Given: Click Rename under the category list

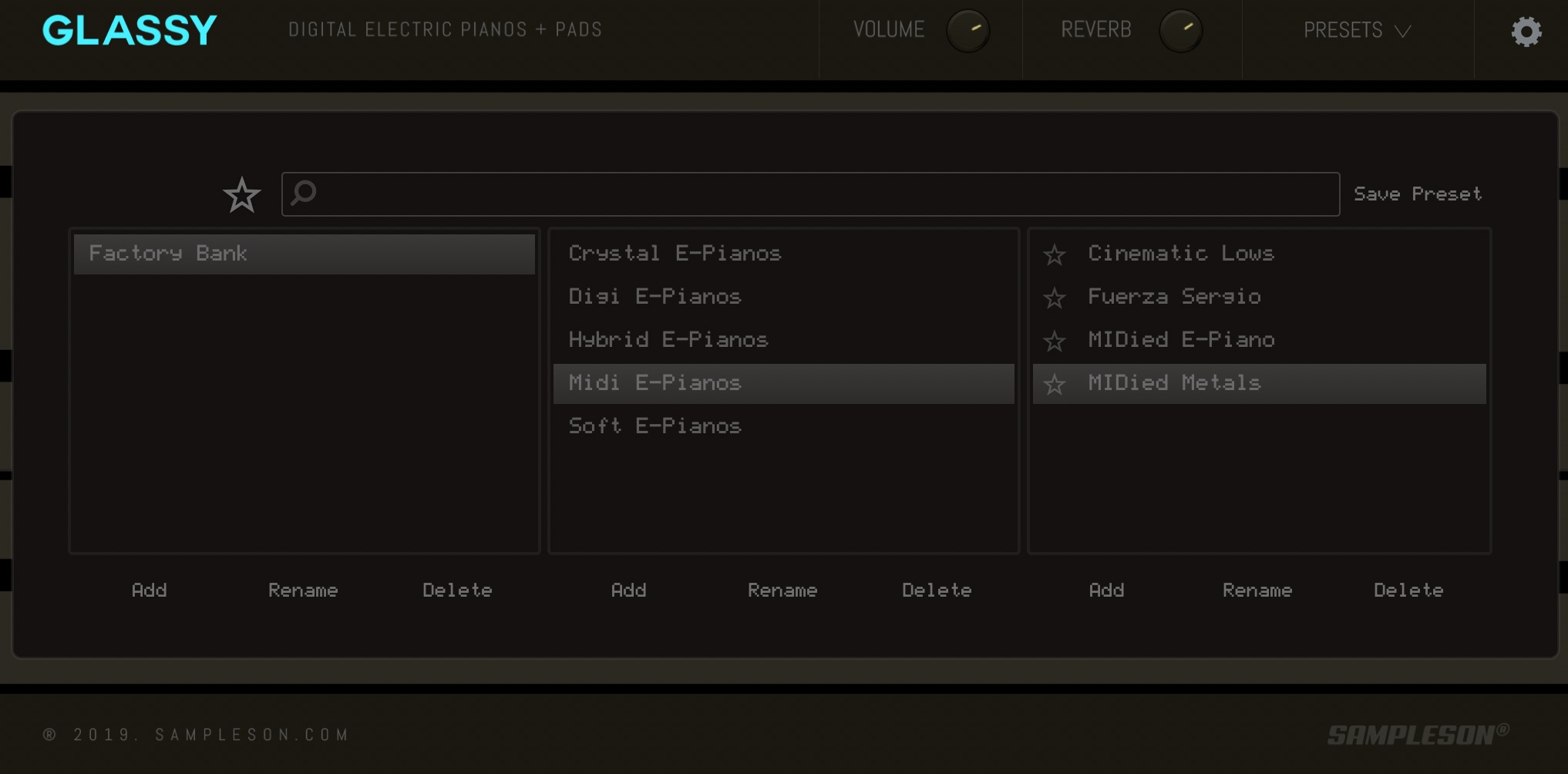Looking at the screenshot, I should click(x=782, y=591).
